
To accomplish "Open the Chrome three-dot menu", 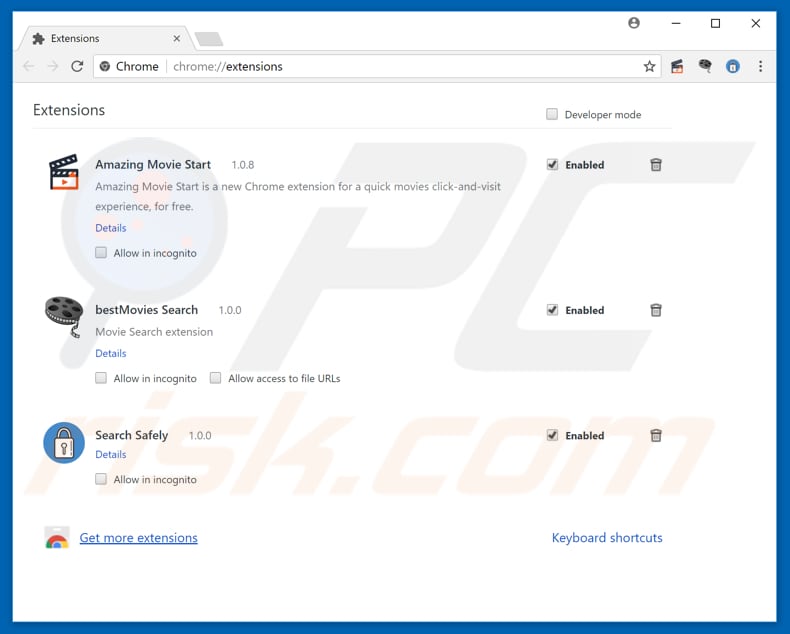I will click(760, 67).
